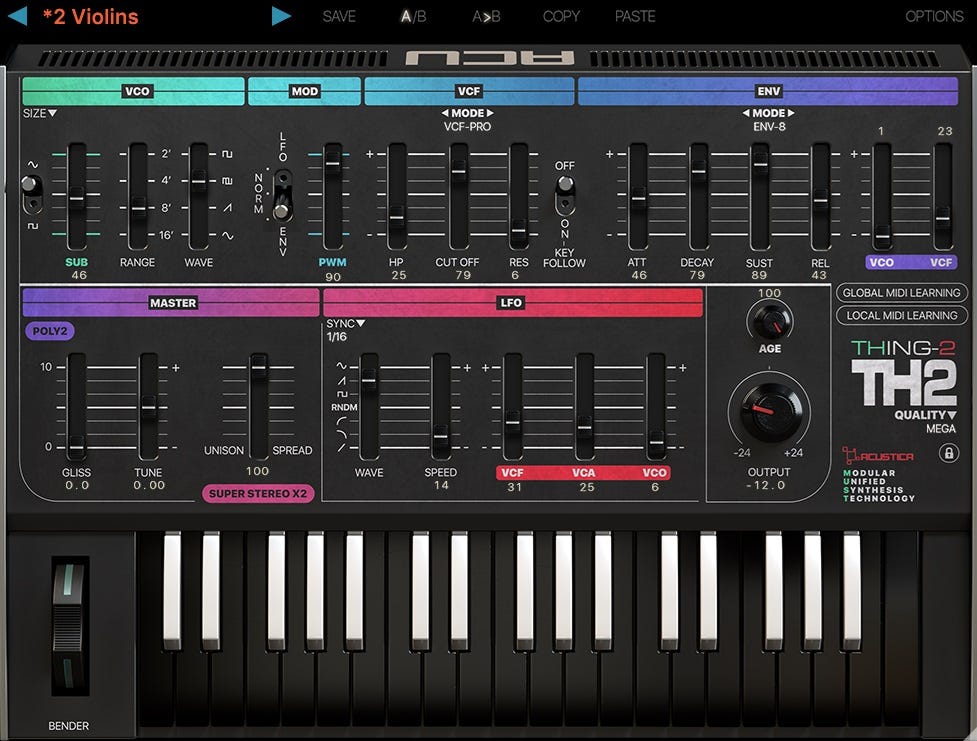Open OPTIONS menu
This screenshot has width=977, height=741.
pyautogui.click(x=934, y=16)
